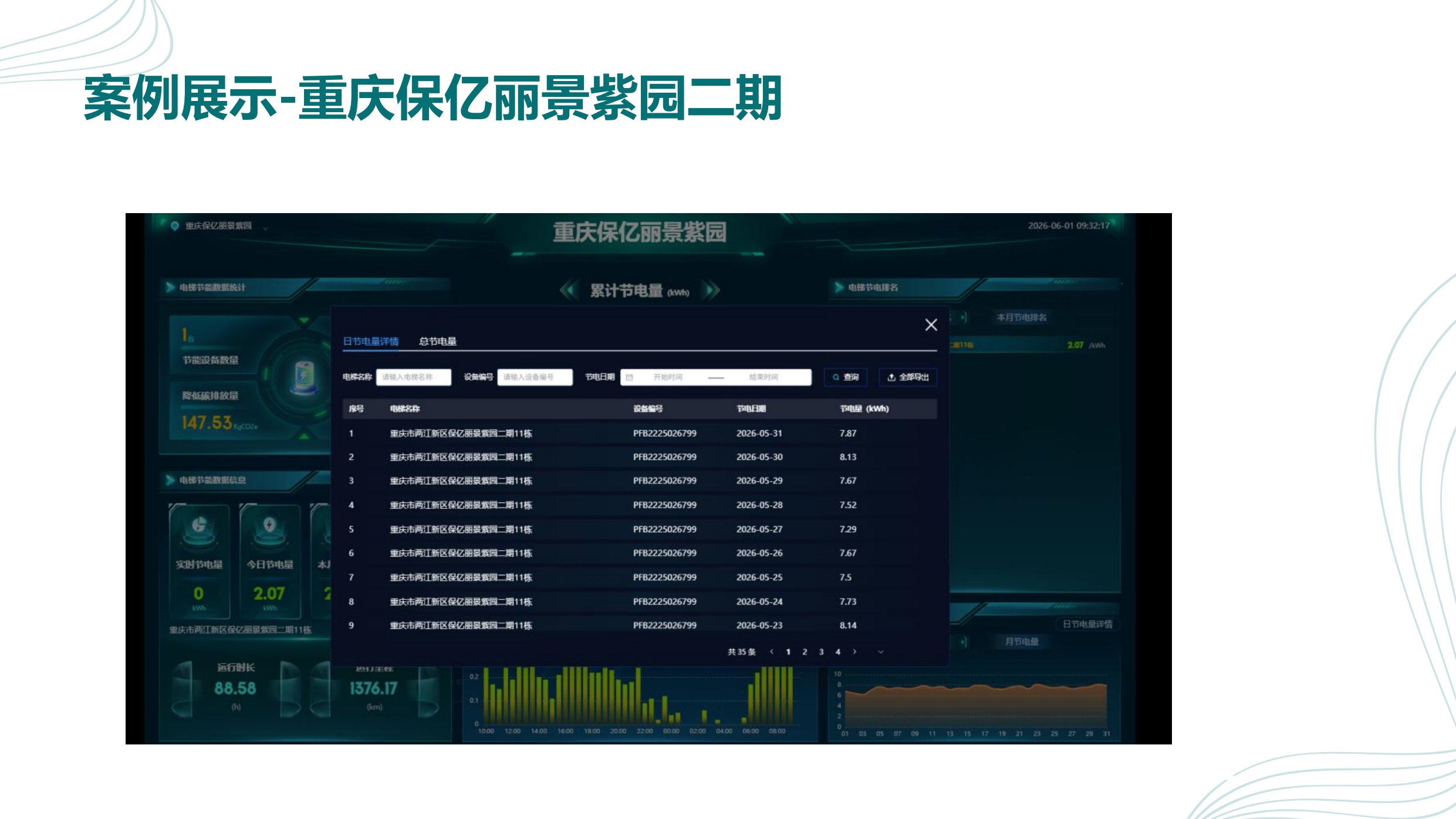Click the slide title 案例展示-重庆保亿丽景紫园二期

click(433, 97)
